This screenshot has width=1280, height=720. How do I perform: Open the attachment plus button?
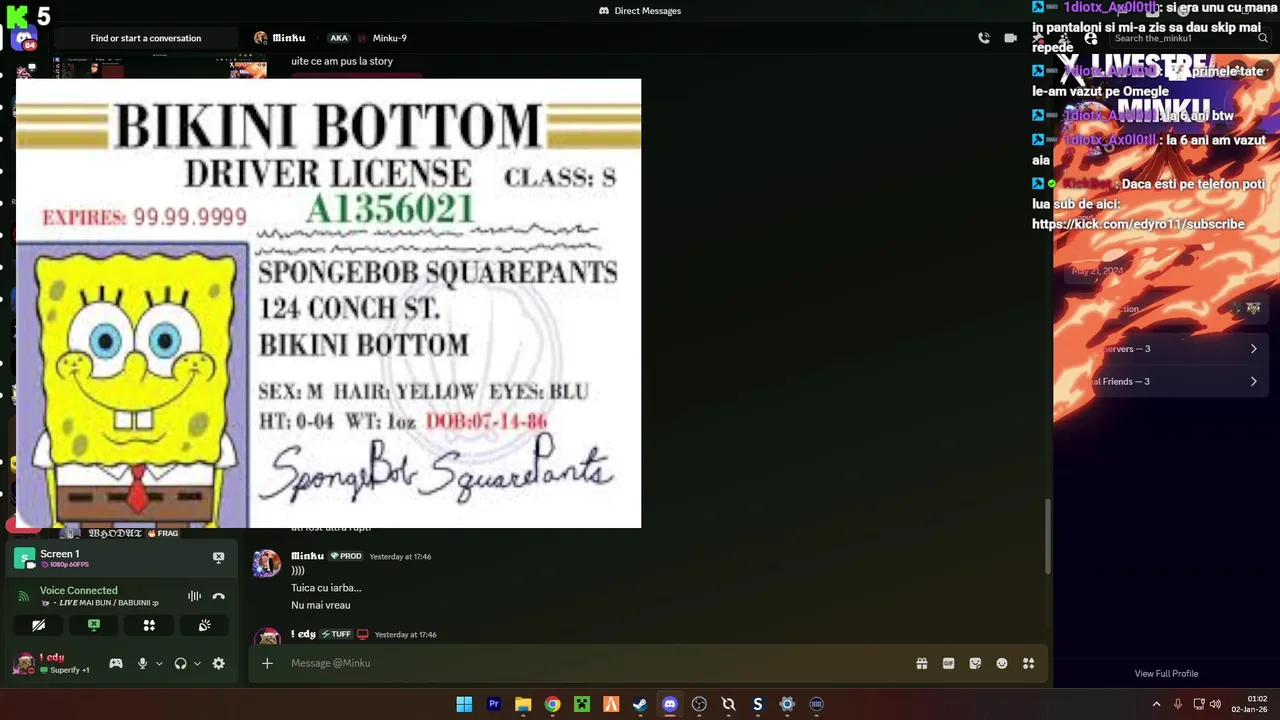(267, 663)
